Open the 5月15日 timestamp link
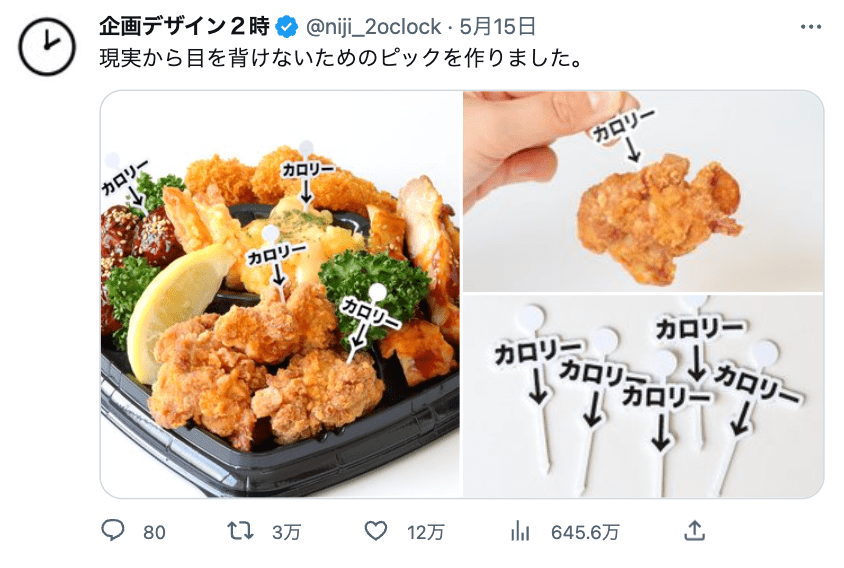The width and height of the screenshot is (844, 568). (x=497, y=26)
